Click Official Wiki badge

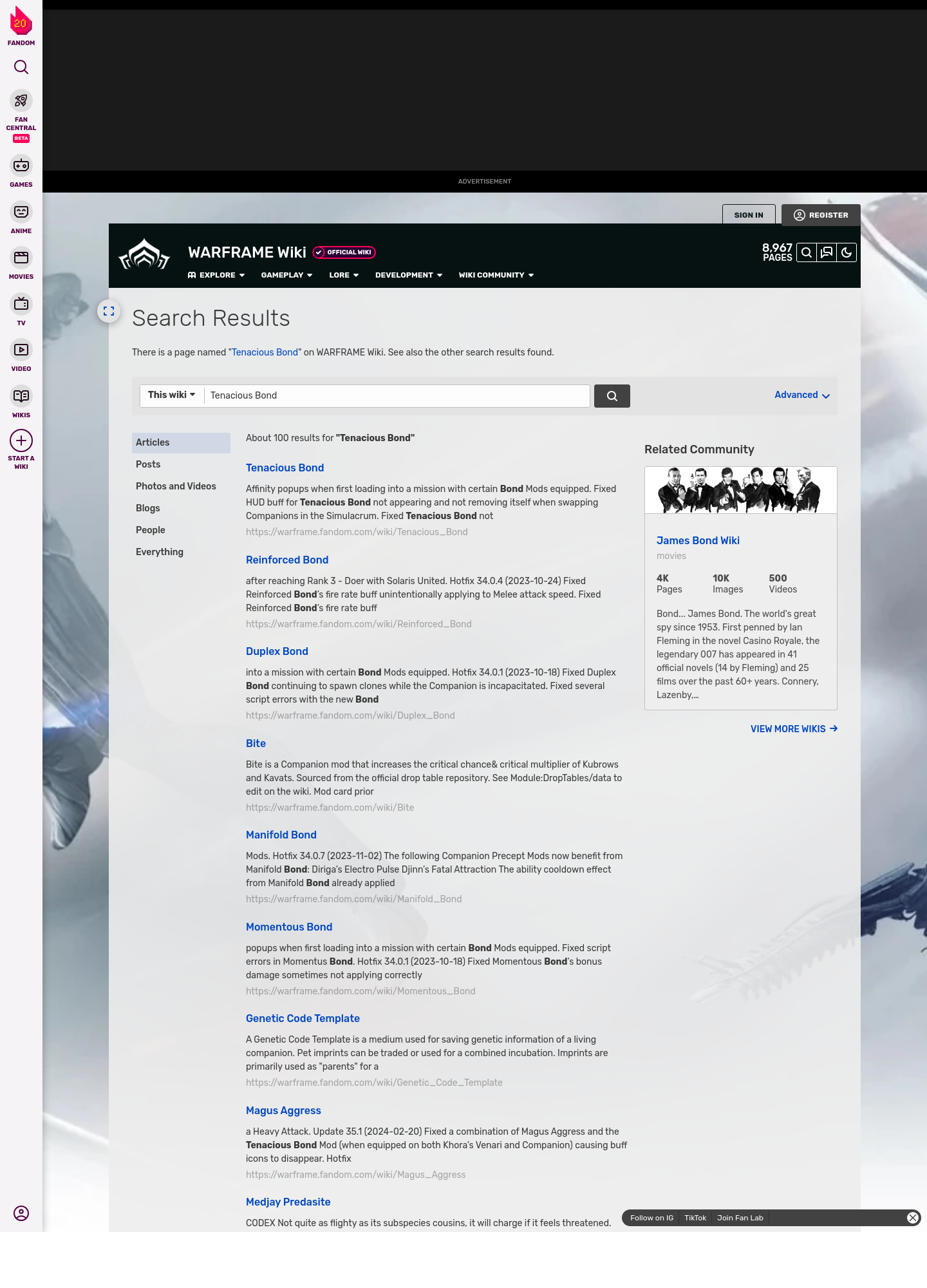[x=344, y=252]
